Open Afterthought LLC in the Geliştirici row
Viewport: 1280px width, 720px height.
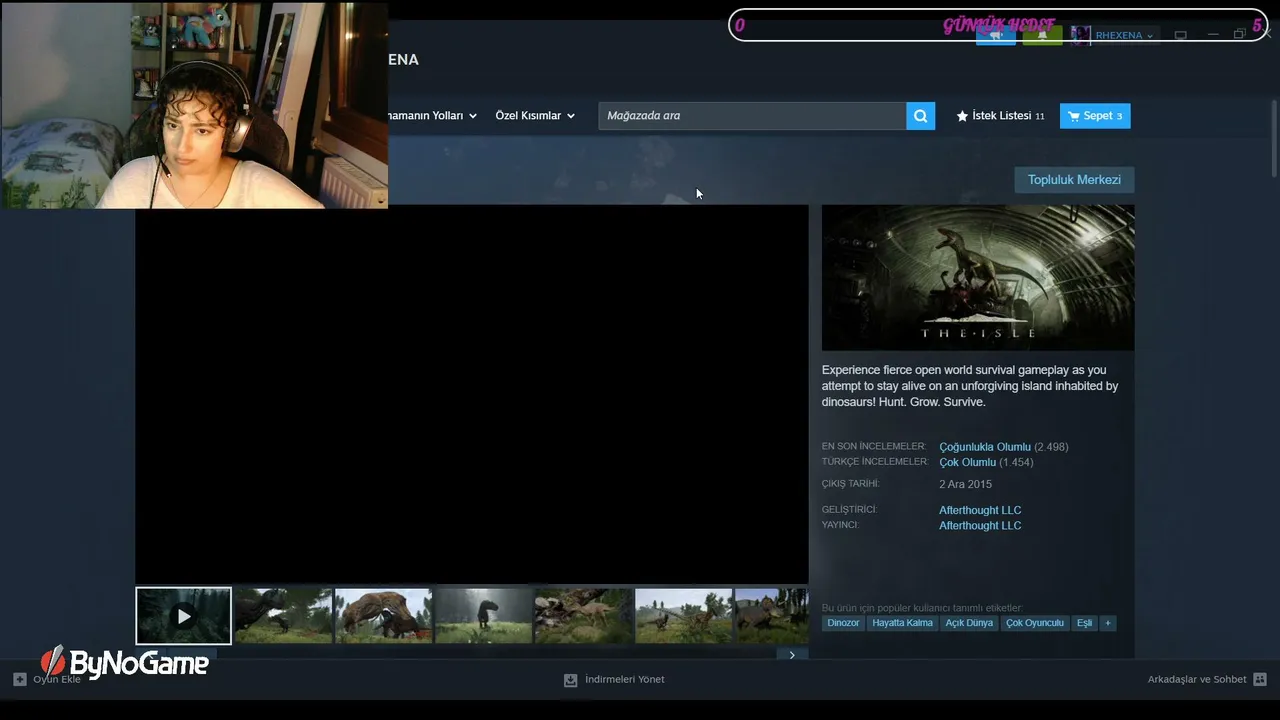(x=980, y=510)
